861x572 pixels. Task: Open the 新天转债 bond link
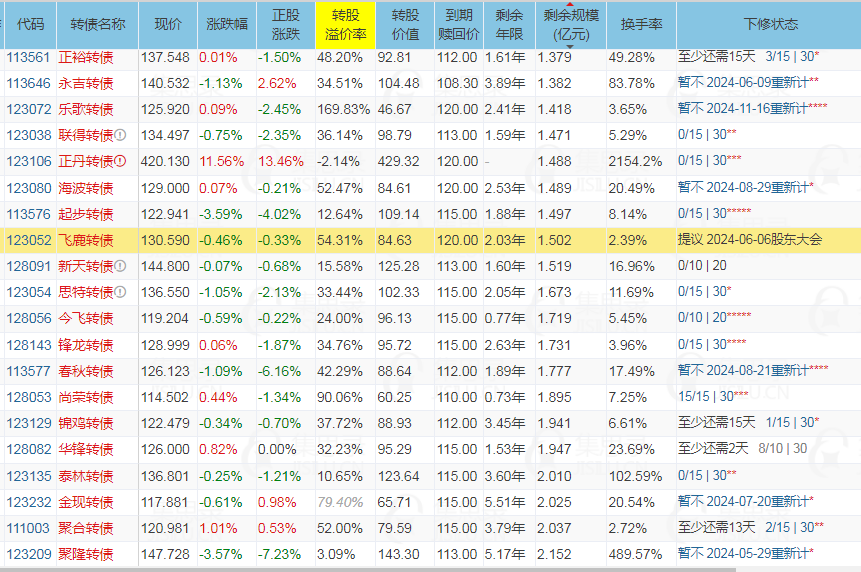tap(86, 266)
